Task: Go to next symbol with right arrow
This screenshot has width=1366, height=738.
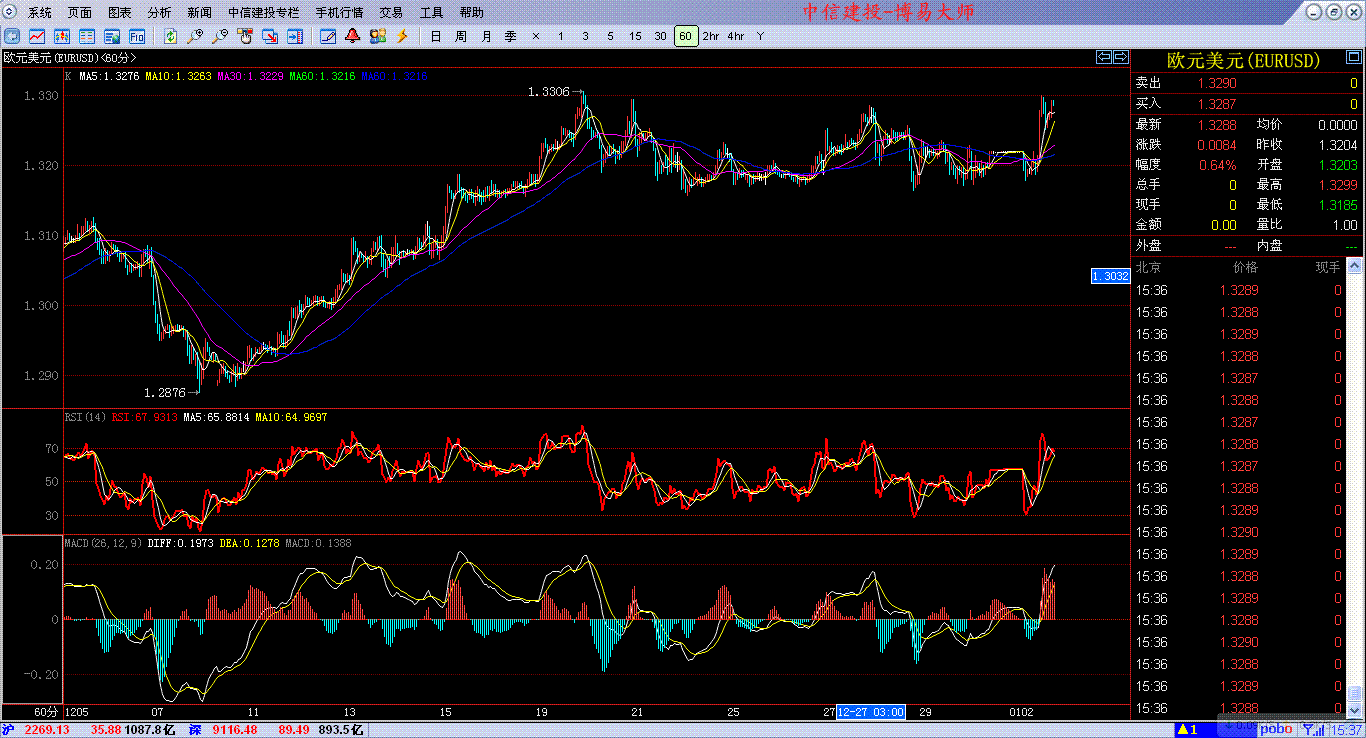Action: [1121, 57]
